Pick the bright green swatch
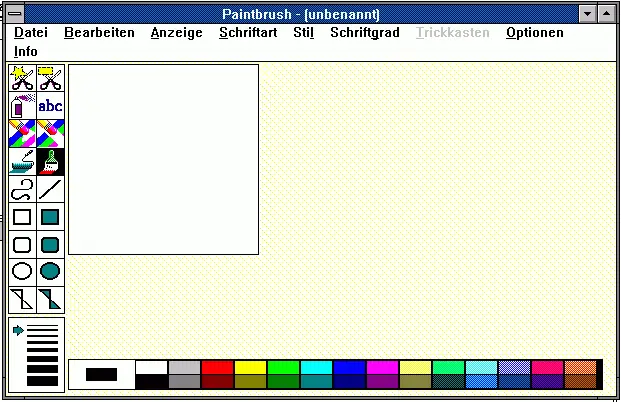 coord(284,367)
